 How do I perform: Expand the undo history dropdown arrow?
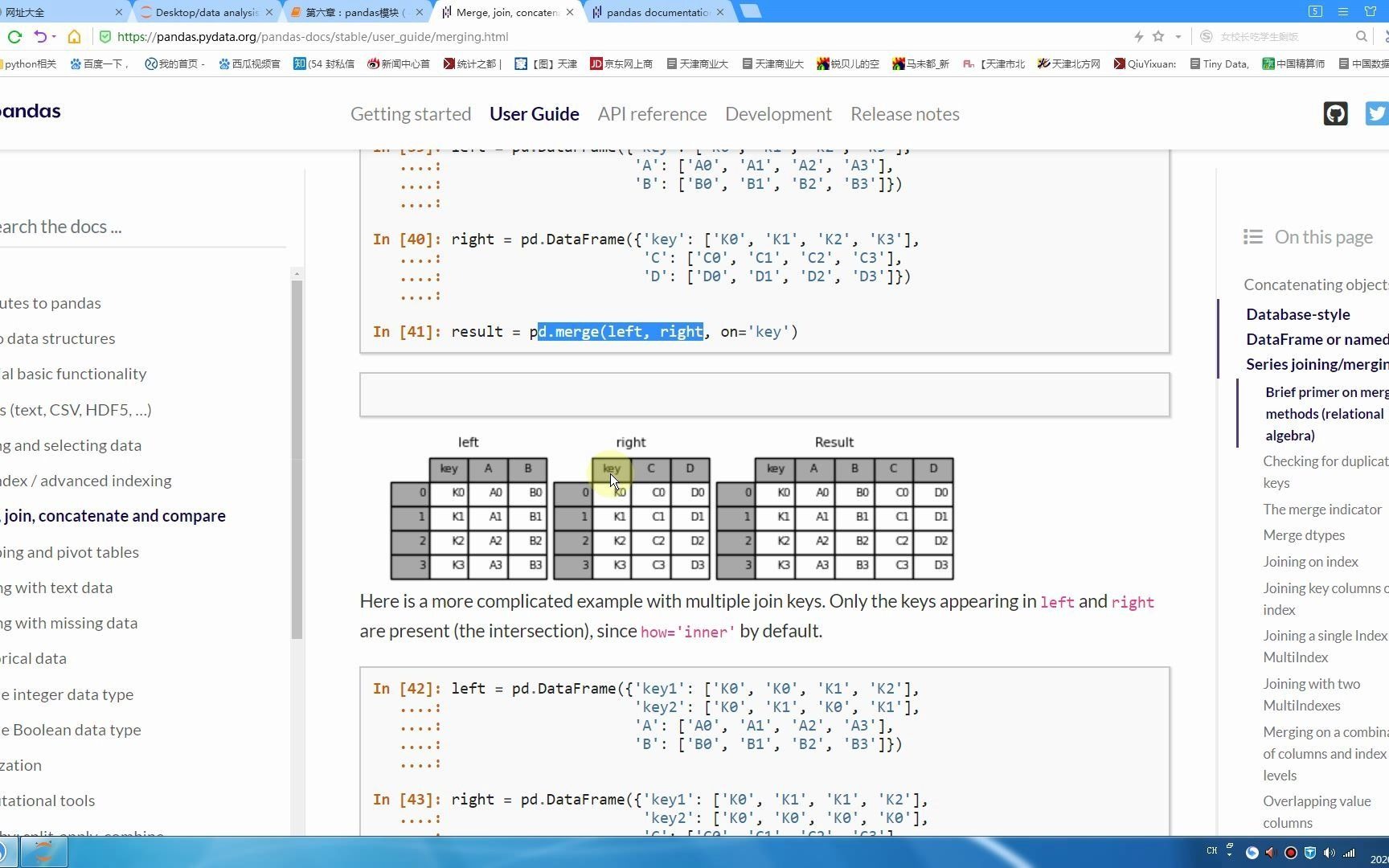pyautogui.click(x=54, y=36)
